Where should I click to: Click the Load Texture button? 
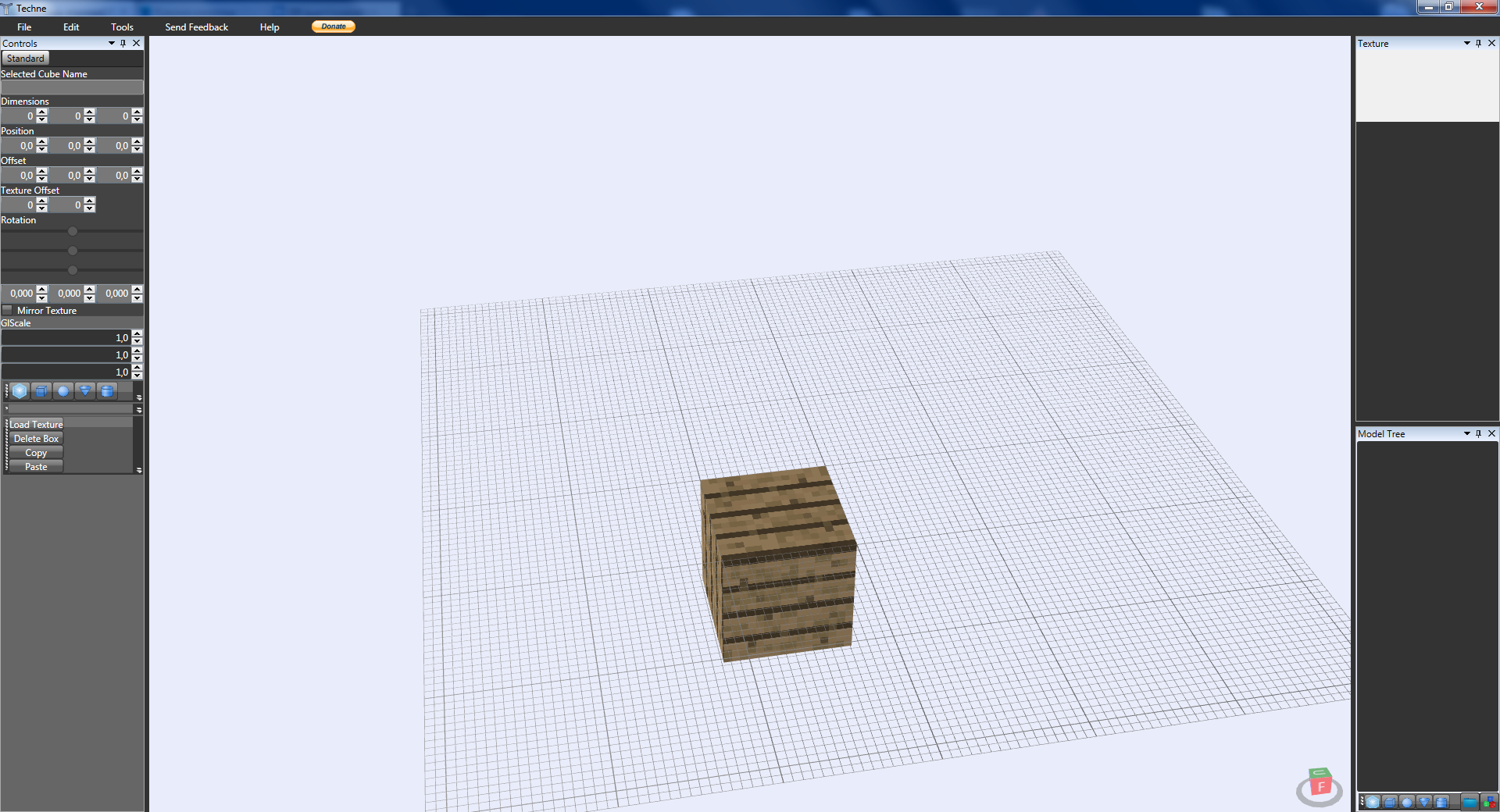pyautogui.click(x=36, y=425)
